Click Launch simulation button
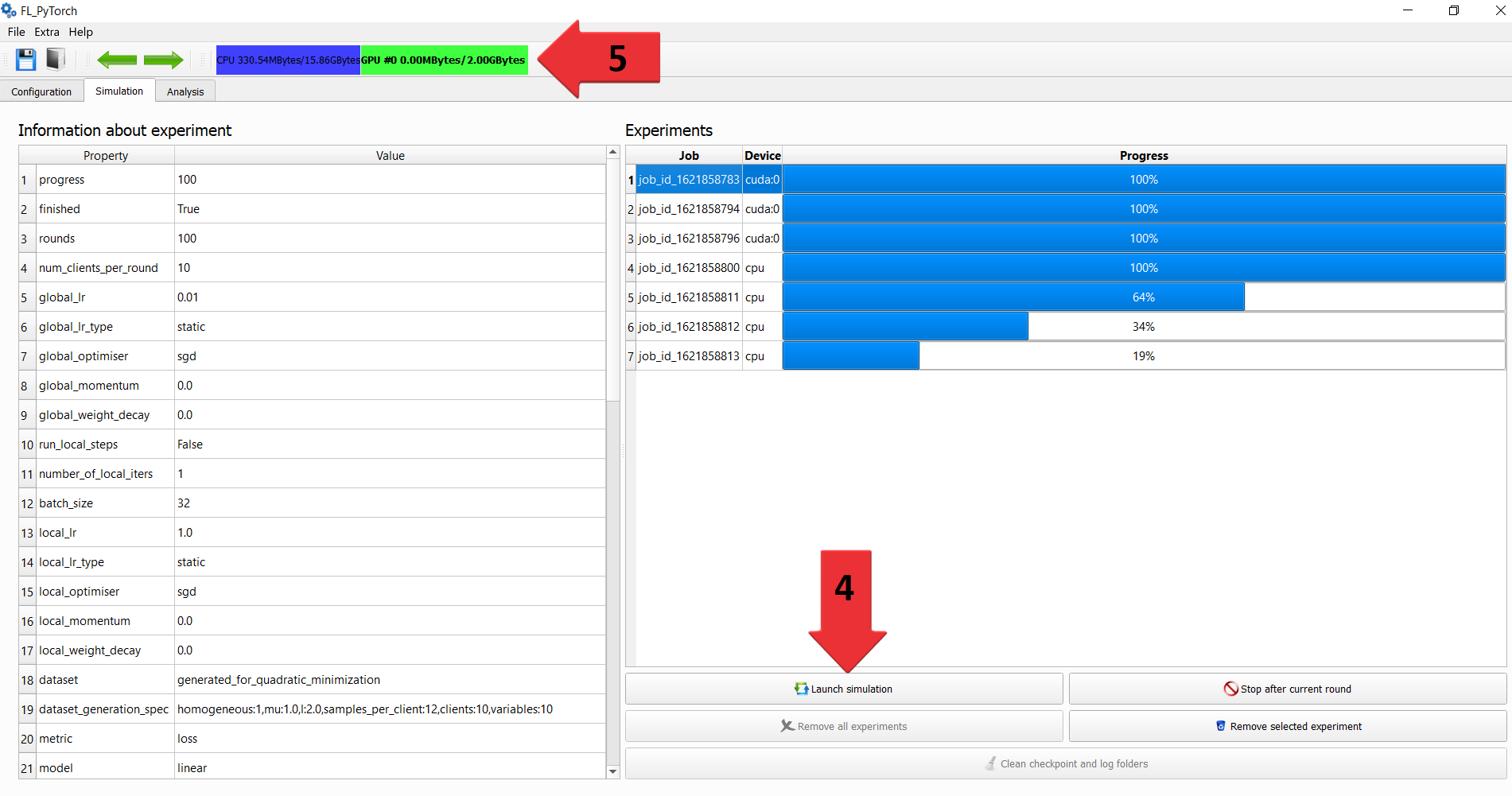 pos(844,689)
